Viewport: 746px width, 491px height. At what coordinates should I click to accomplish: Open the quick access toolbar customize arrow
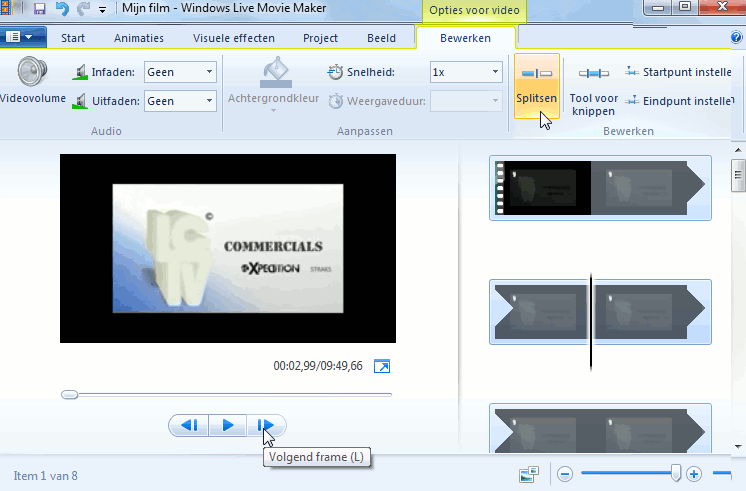click(102, 9)
